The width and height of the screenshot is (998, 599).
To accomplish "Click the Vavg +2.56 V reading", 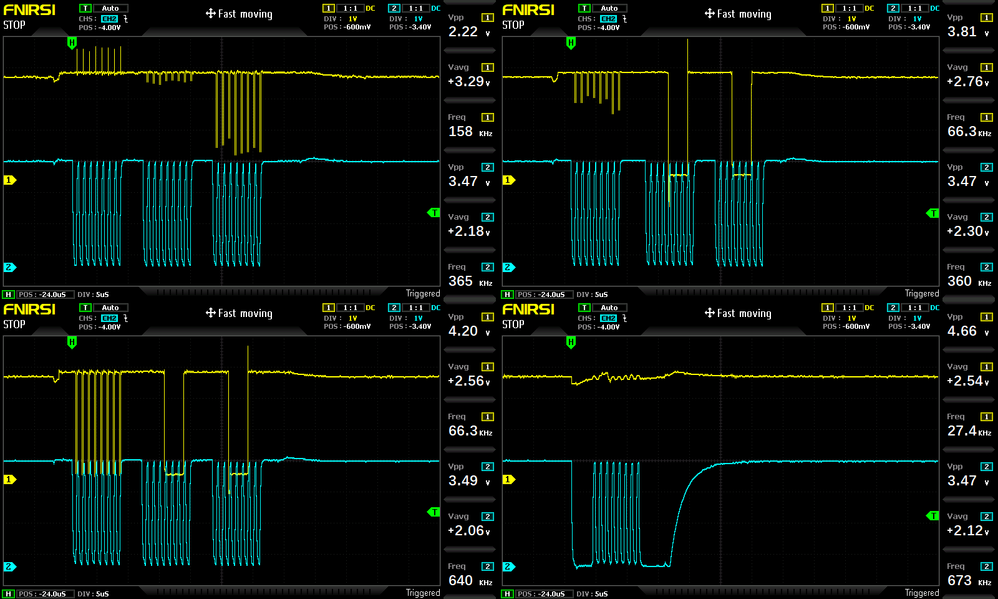I will (x=470, y=375).
